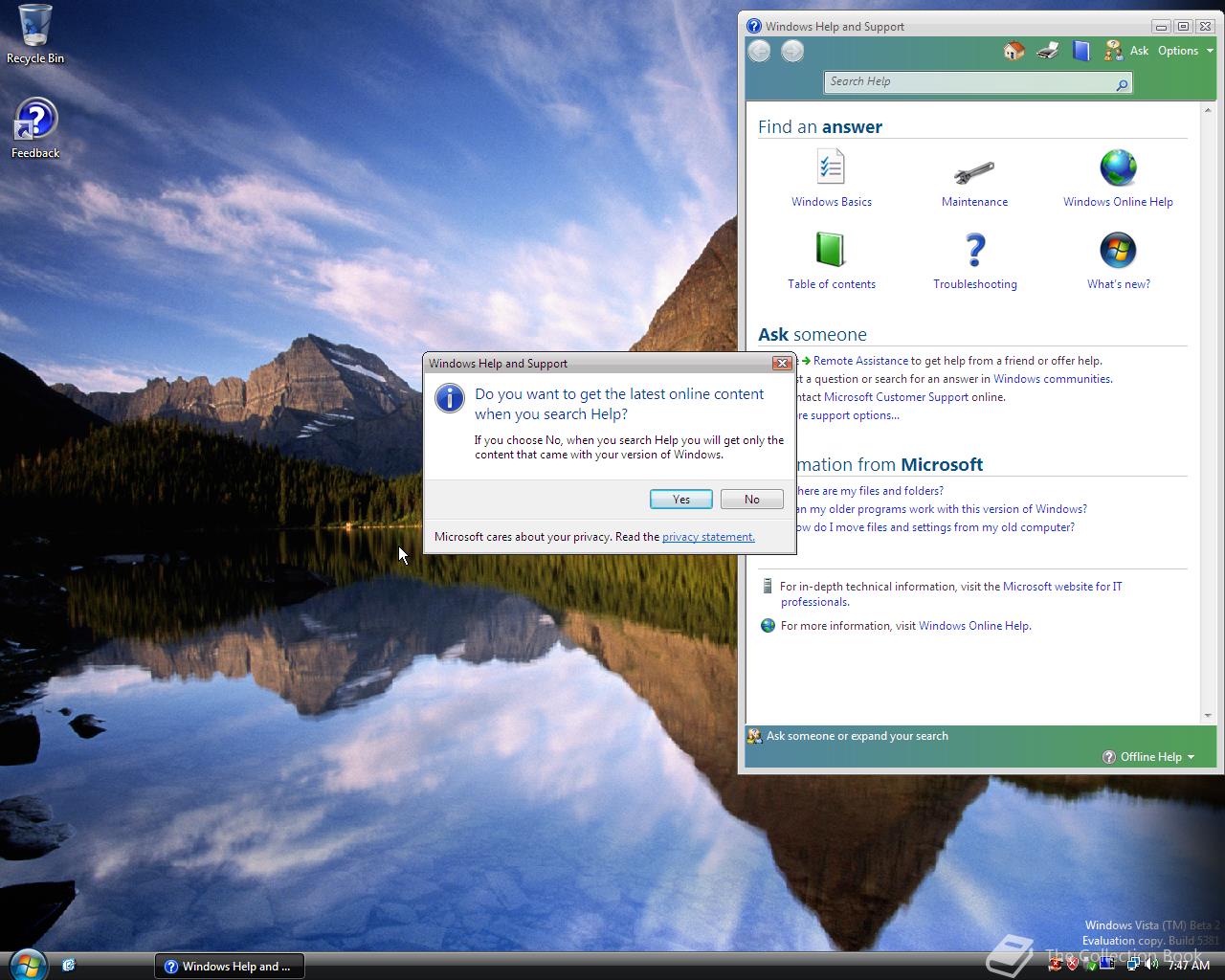The width and height of the screenshot is (1225, 980).
Task: Click the Print icon in the toolbar
Action: pos(1046,51)
